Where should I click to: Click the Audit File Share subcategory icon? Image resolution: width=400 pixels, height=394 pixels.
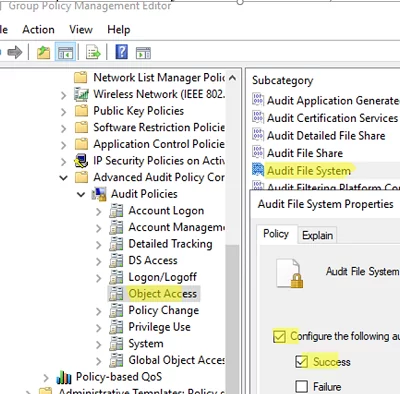pos(258,152)
